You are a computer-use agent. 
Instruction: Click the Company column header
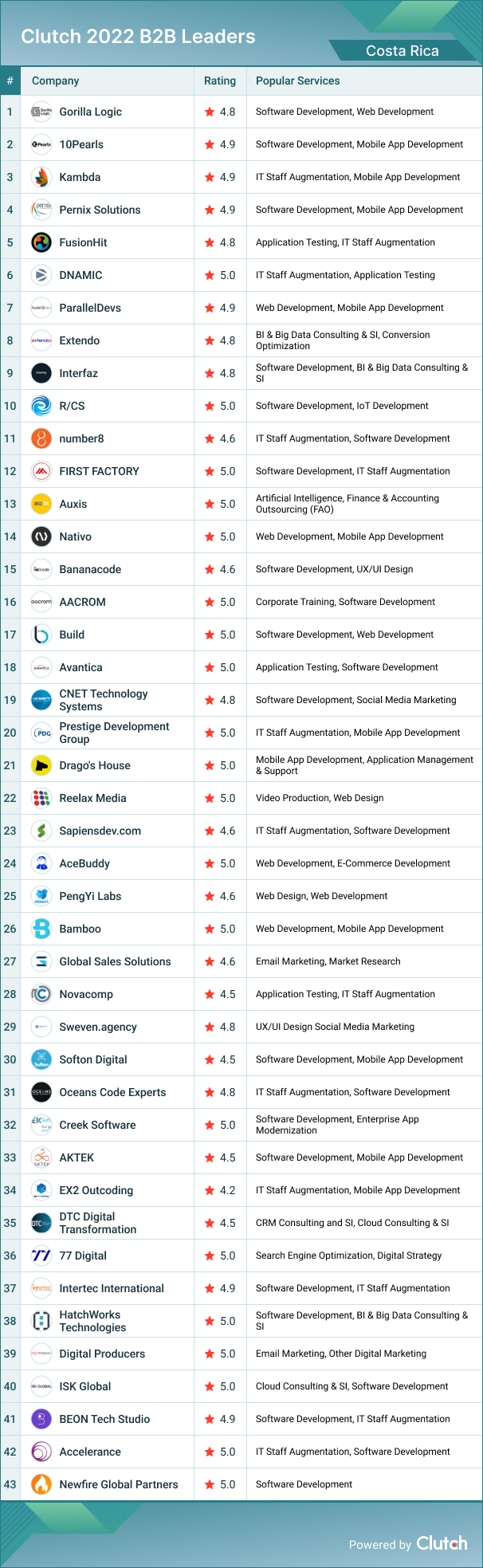pyautogui.click(x=55, y=81)
